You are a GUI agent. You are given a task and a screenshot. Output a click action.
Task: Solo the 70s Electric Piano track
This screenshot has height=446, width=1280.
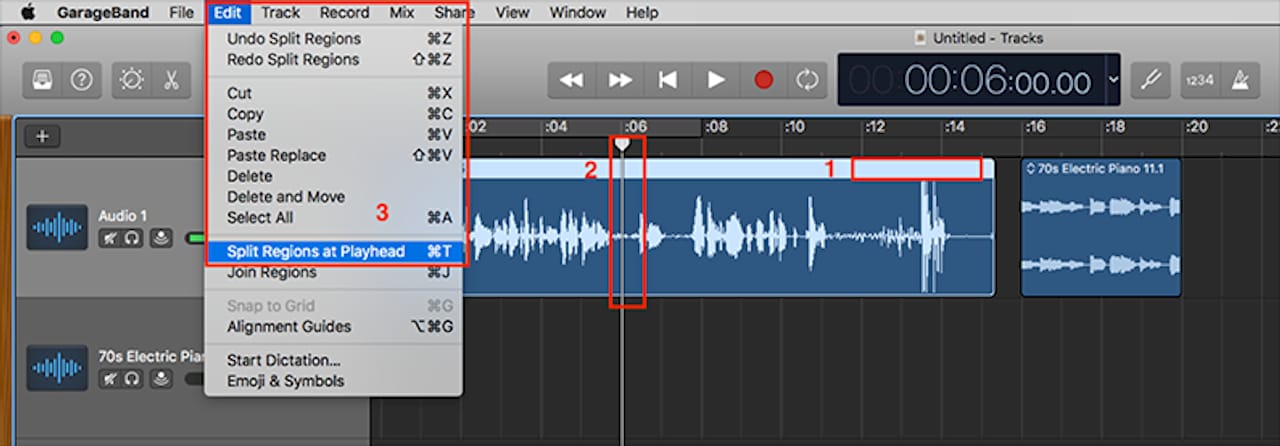coord(133,379)
